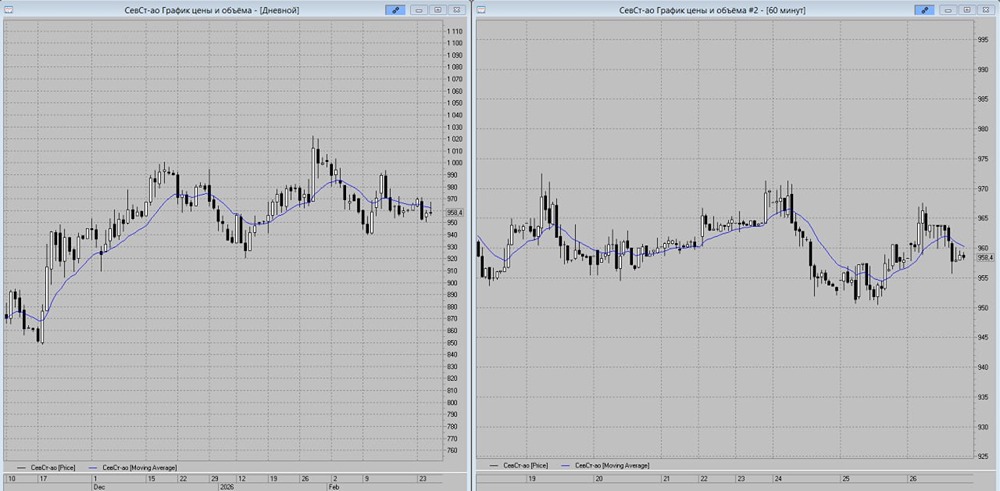Click the СевСт-ао [Price] legend entry in the daily chart

coord(47,467)
